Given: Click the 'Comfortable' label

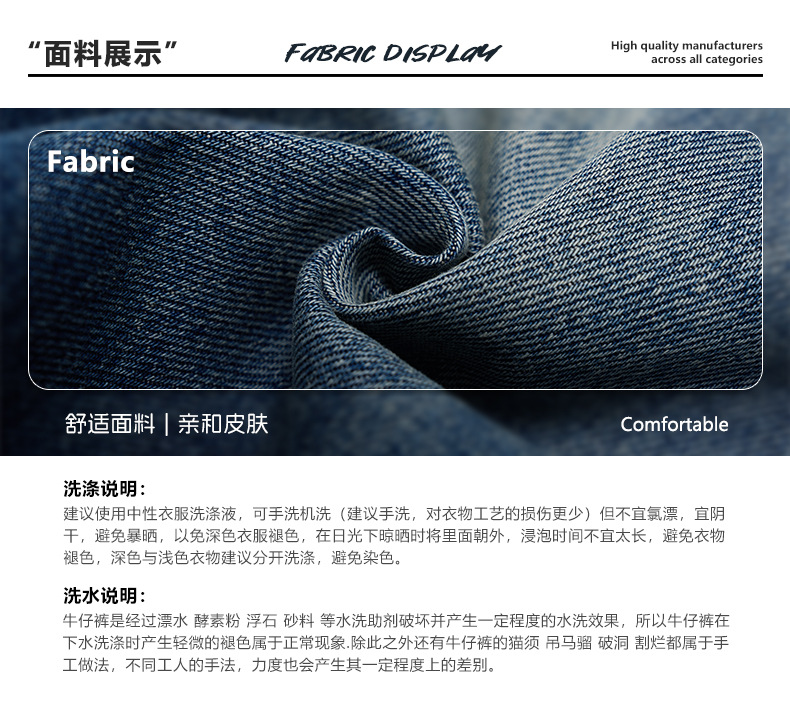Looking at the screenshot, I should pos(674,424).
